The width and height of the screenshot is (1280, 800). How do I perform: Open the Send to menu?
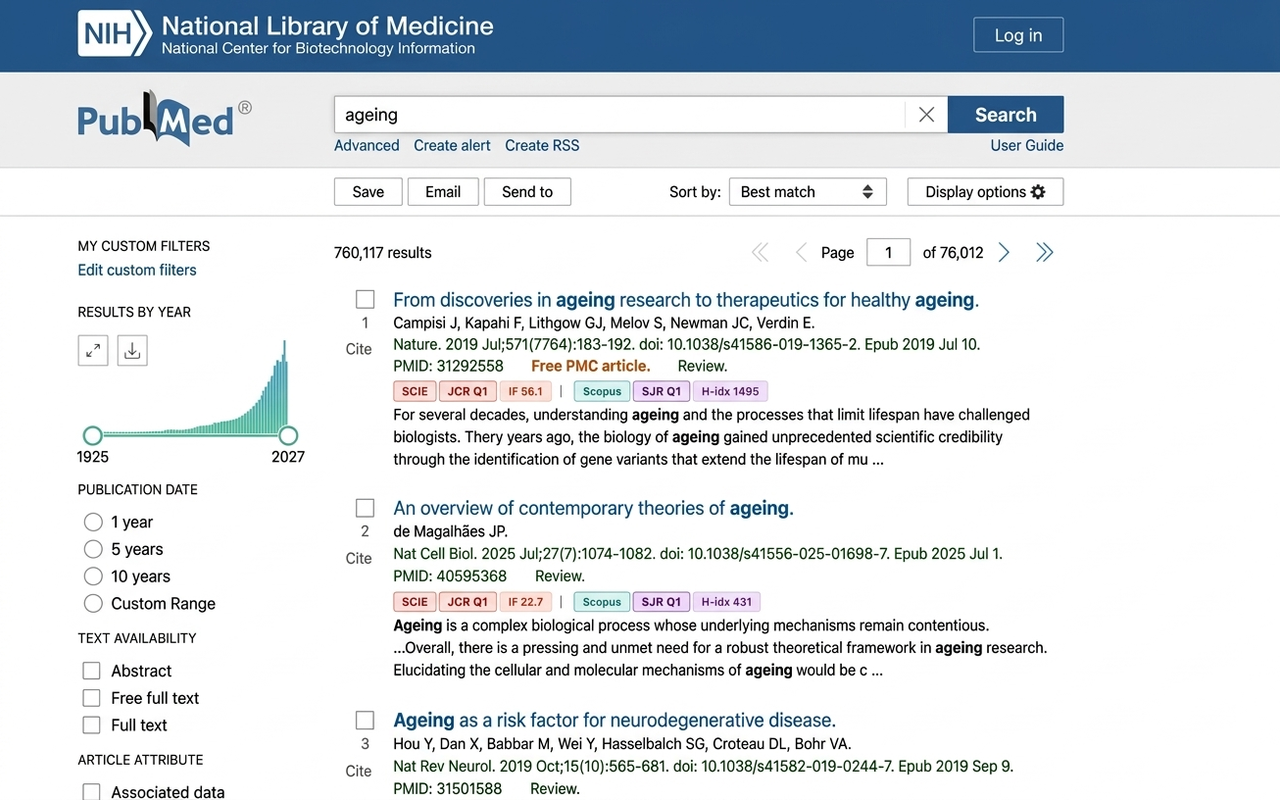527,192
